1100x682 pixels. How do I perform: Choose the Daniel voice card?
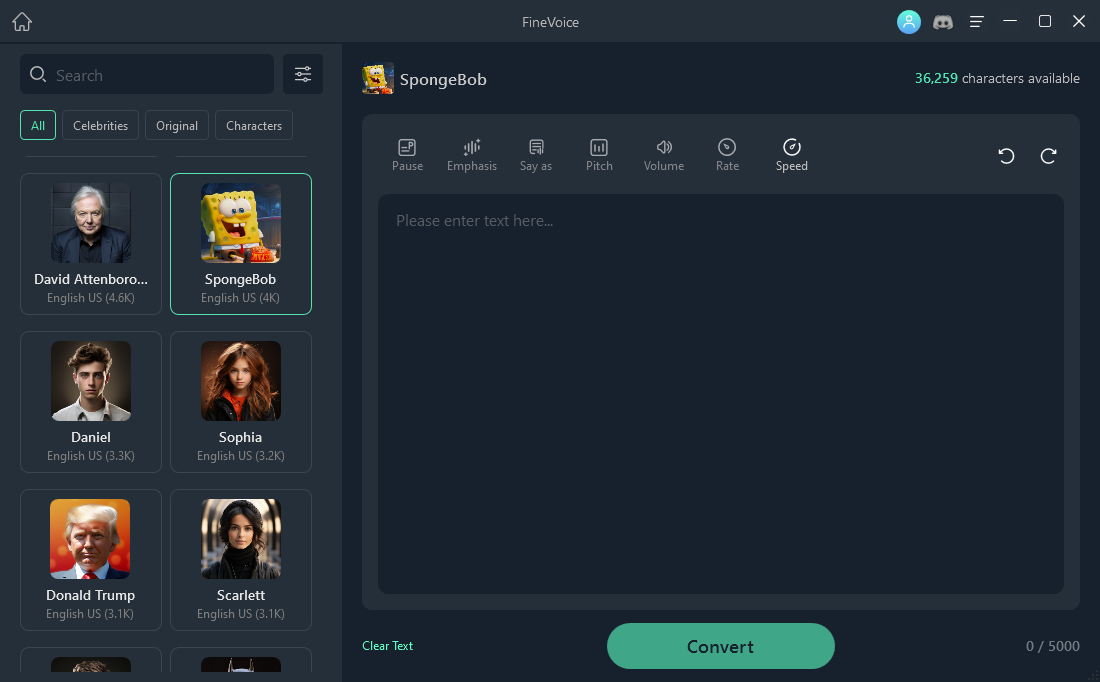coord(91,402)
